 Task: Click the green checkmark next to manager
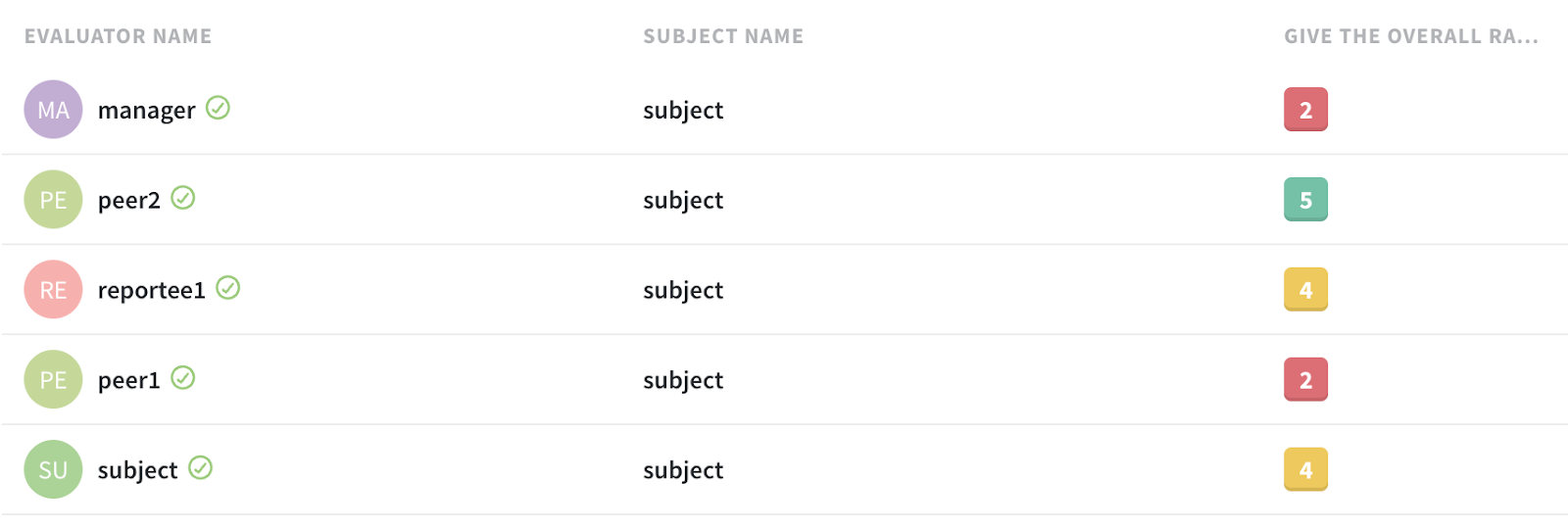tap(218, 108)
